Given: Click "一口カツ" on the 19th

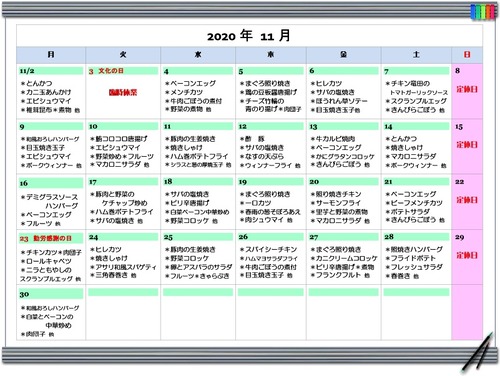Looking at the screenshot, I should pos(258,203).
